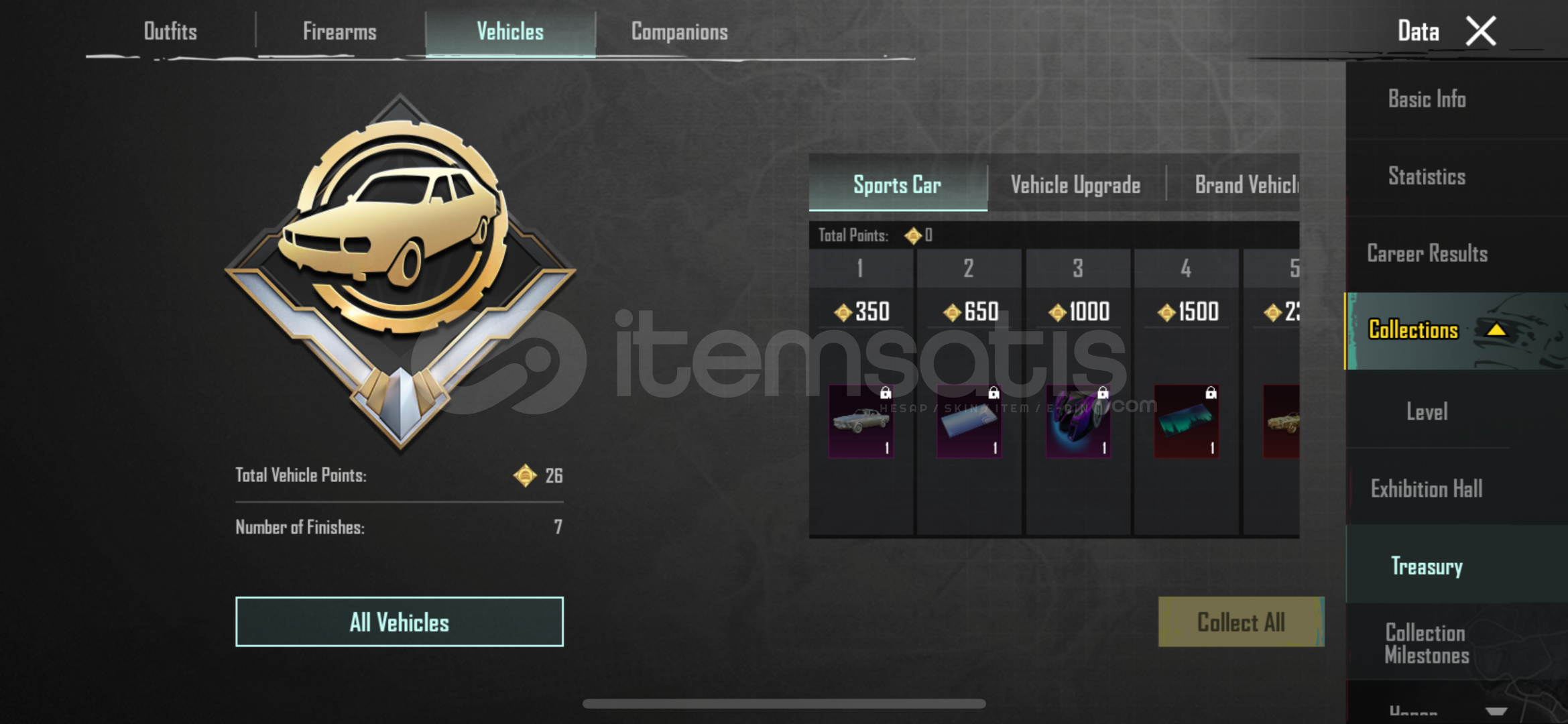The image size is (1568, 724).
Task: Select the locked reward under milestone 650
Action: 969,421
